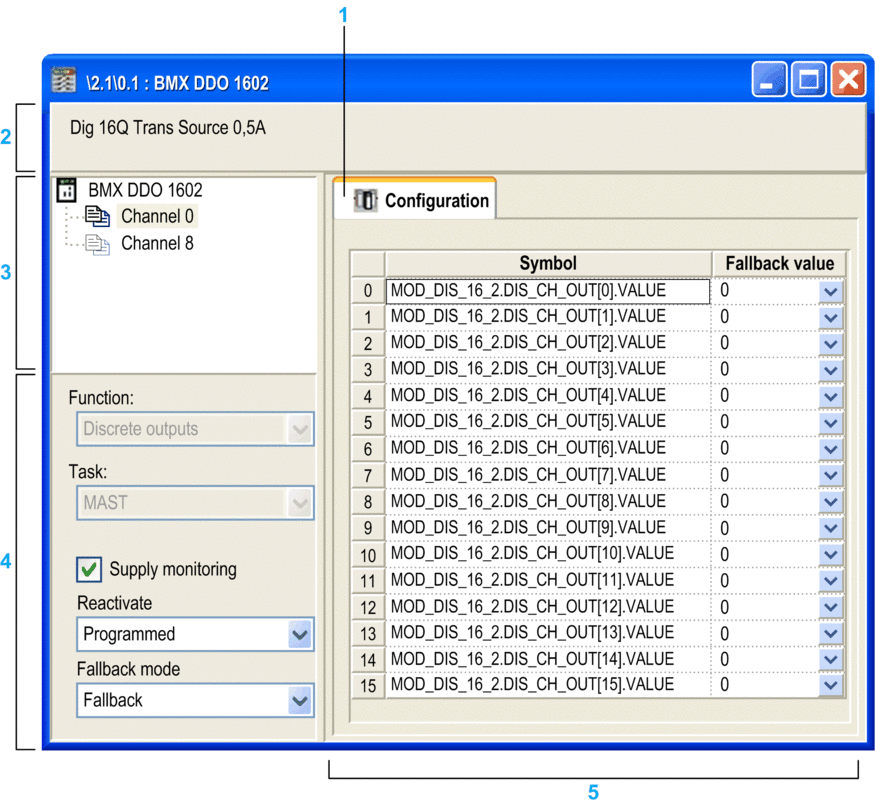Select row header number 0

coord(368,291)
